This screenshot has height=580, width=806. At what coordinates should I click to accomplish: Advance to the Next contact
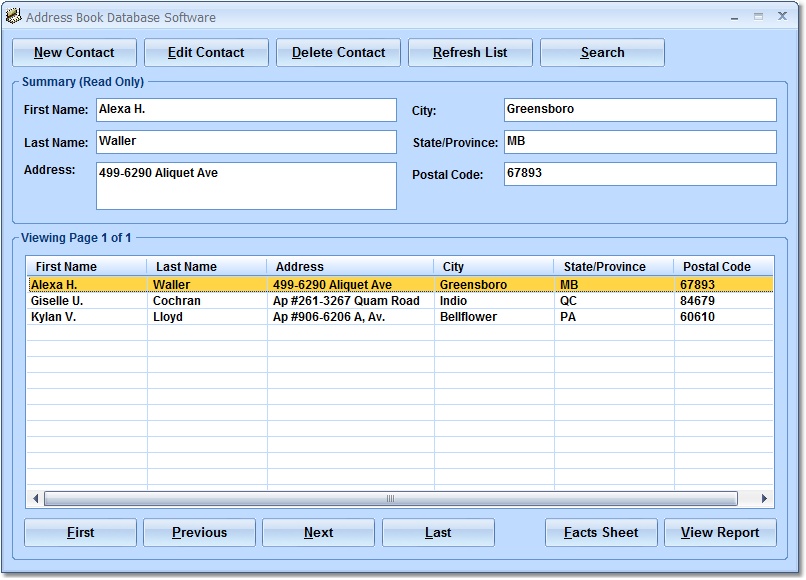[x=318, y=532]
